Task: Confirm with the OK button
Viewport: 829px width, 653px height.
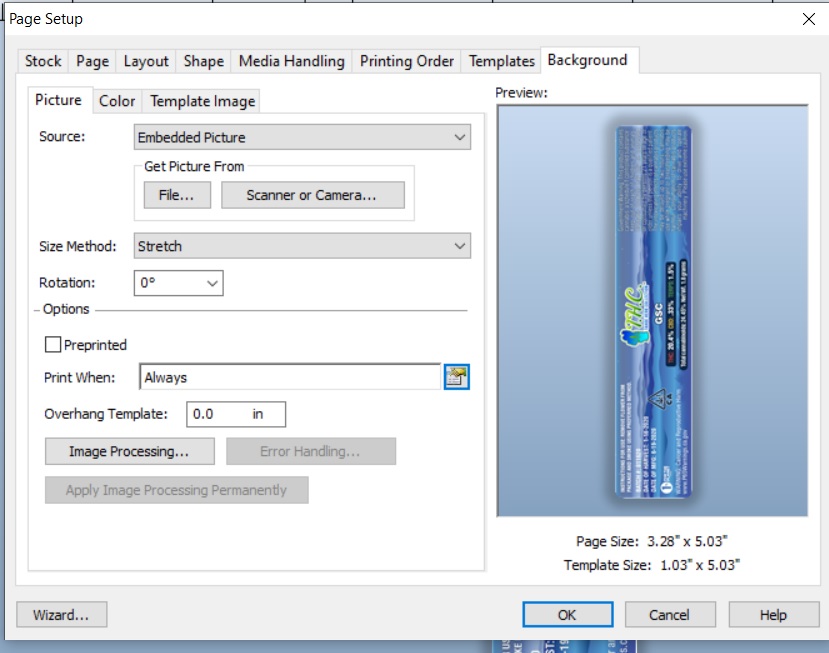Action: pos(568,615)
